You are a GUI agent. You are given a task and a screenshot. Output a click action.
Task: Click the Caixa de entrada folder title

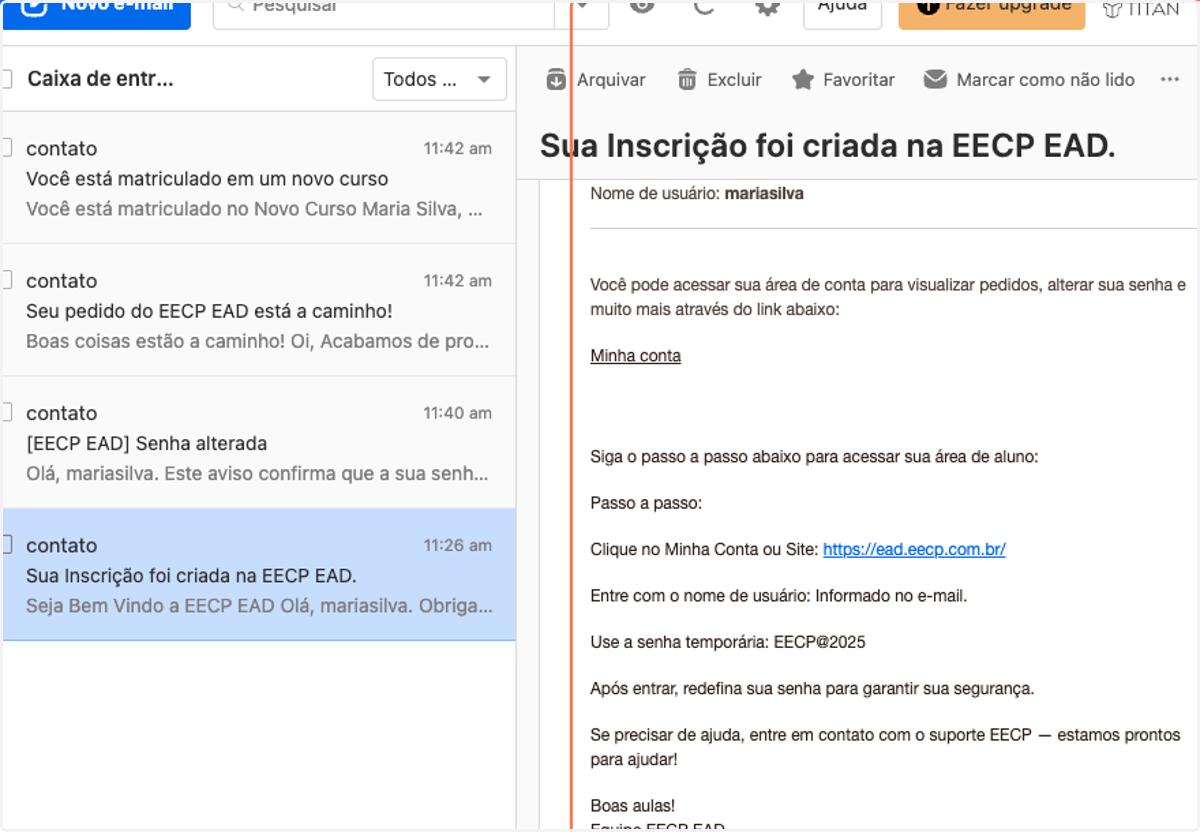pos(100,79)
